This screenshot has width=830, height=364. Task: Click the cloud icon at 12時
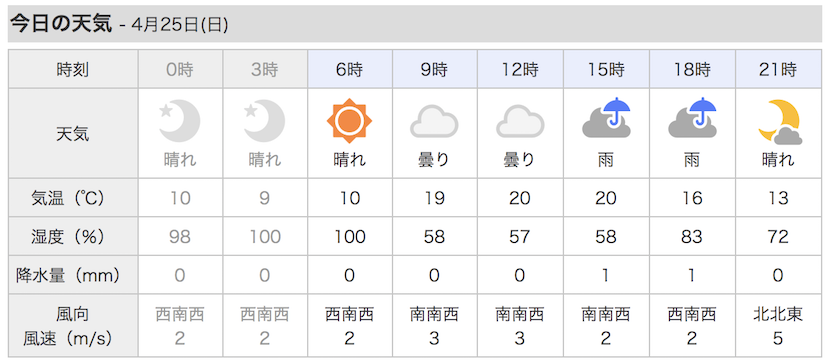tap(520, 121)
